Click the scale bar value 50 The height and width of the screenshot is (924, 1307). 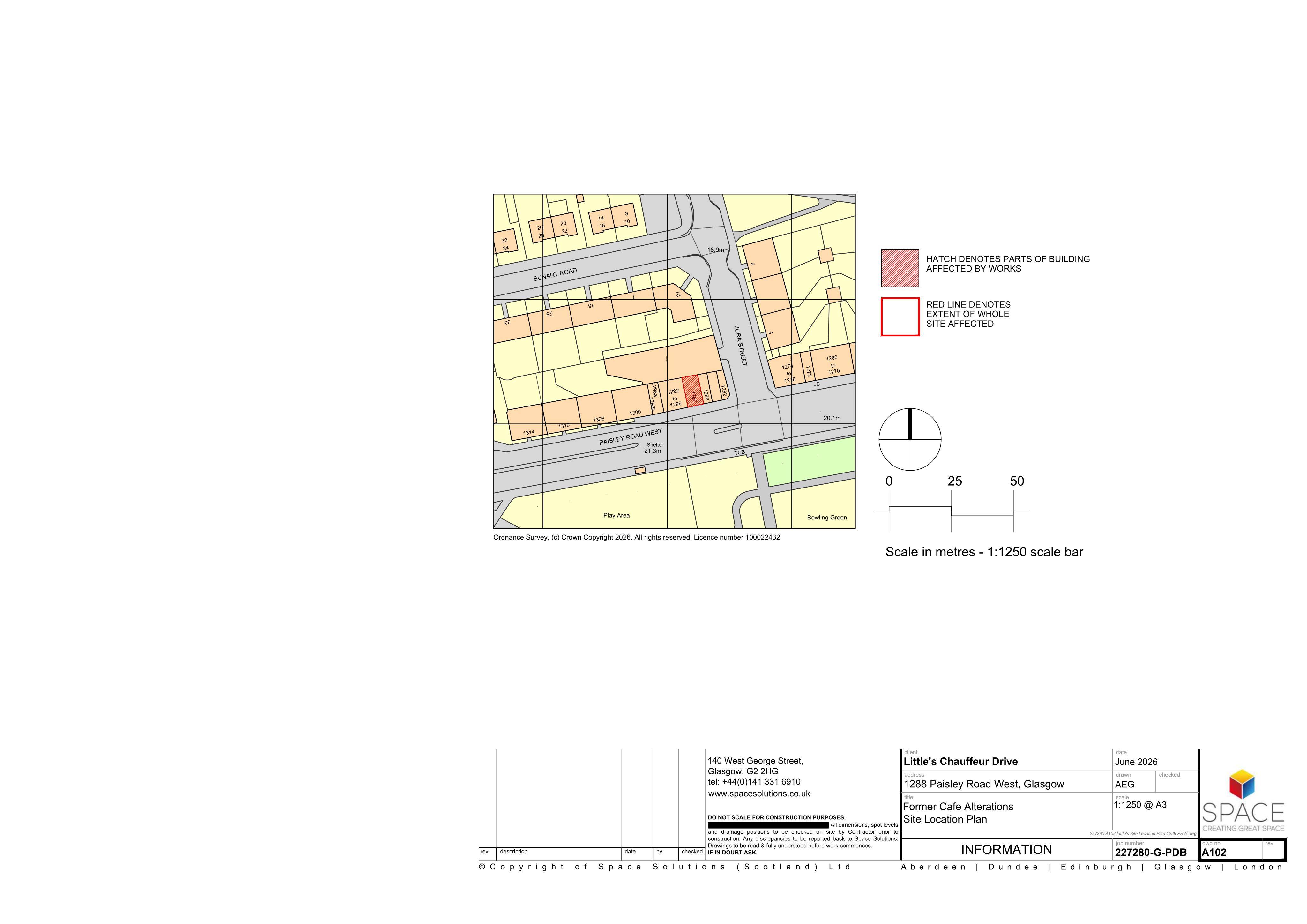coord(1017,481)
